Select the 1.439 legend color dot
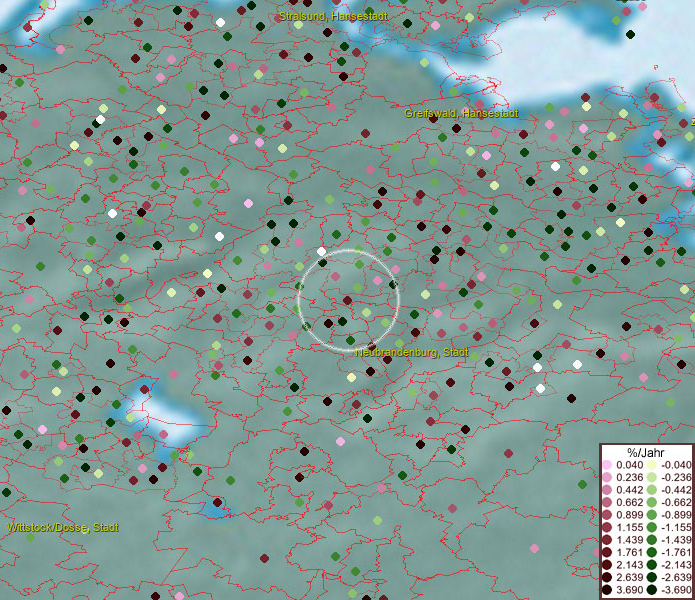The height and width of the screenshot is (600, 695). [x=607, y=540]
